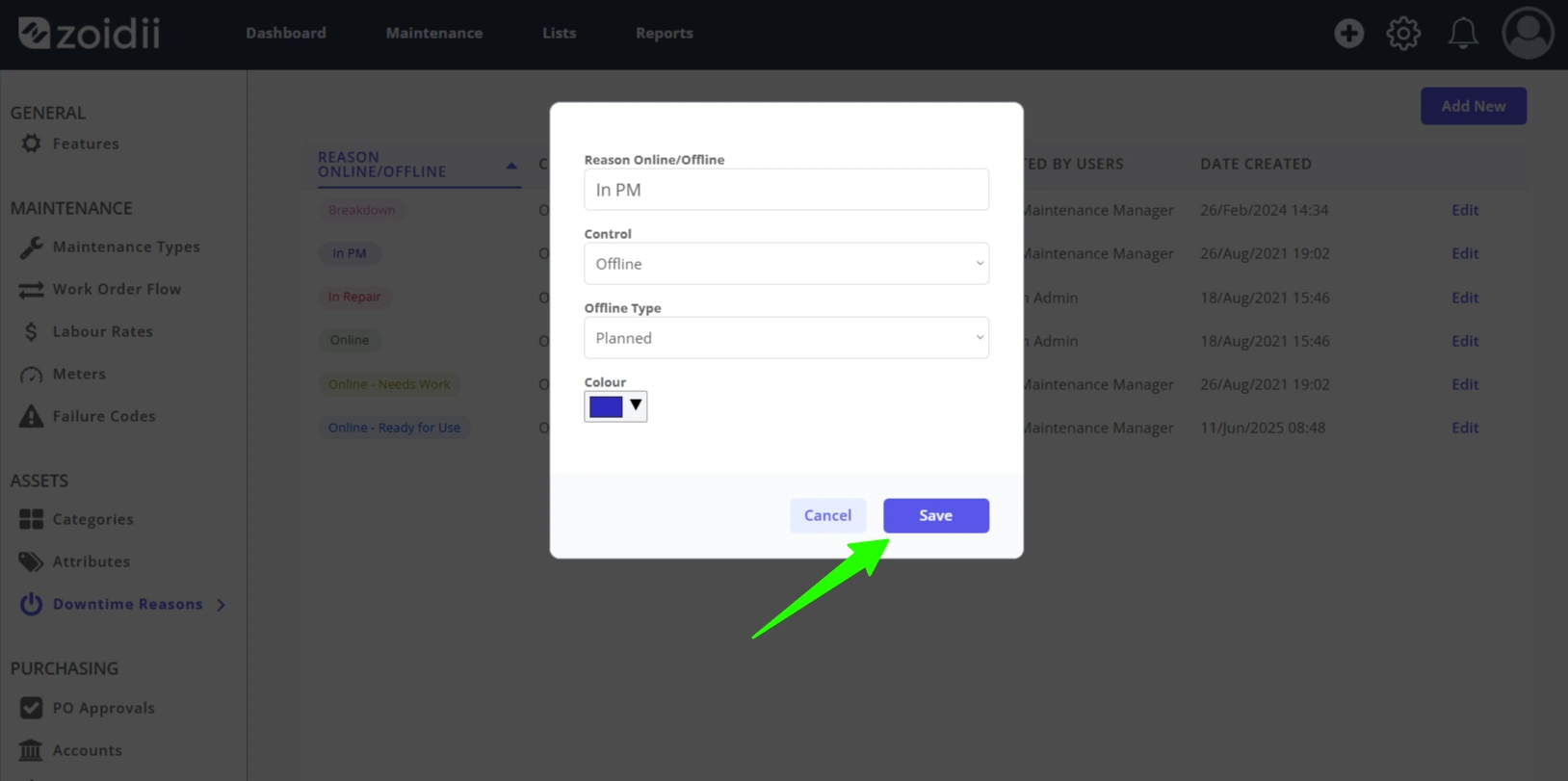
Task: Open the settings gear icon
Action: [x=1403, y=33]
